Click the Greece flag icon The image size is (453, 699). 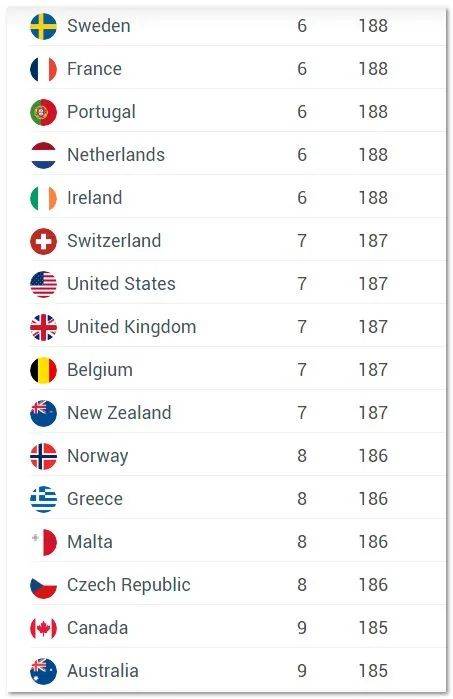[43, 499]
